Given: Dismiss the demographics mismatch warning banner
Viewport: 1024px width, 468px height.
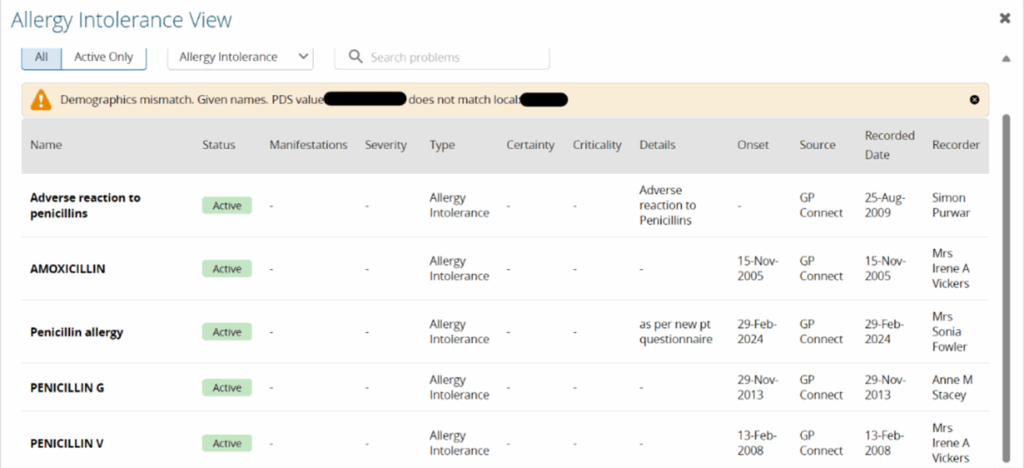Looking at the screenshot, I should [x=974, y=100].
